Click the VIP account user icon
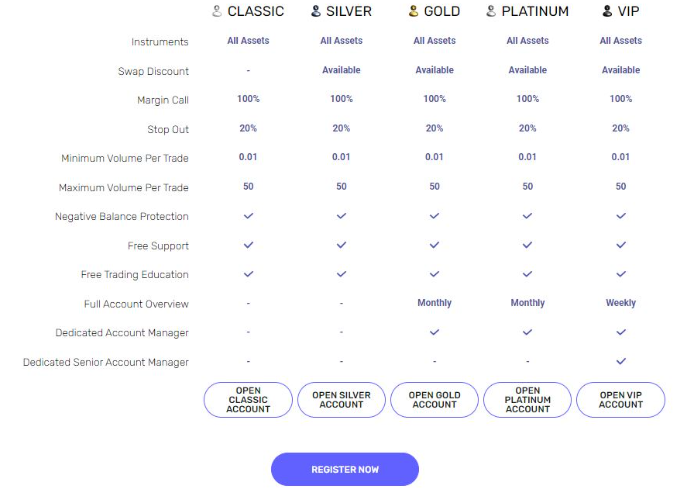This screenshot has height=495, width=686. coord(607,11)
